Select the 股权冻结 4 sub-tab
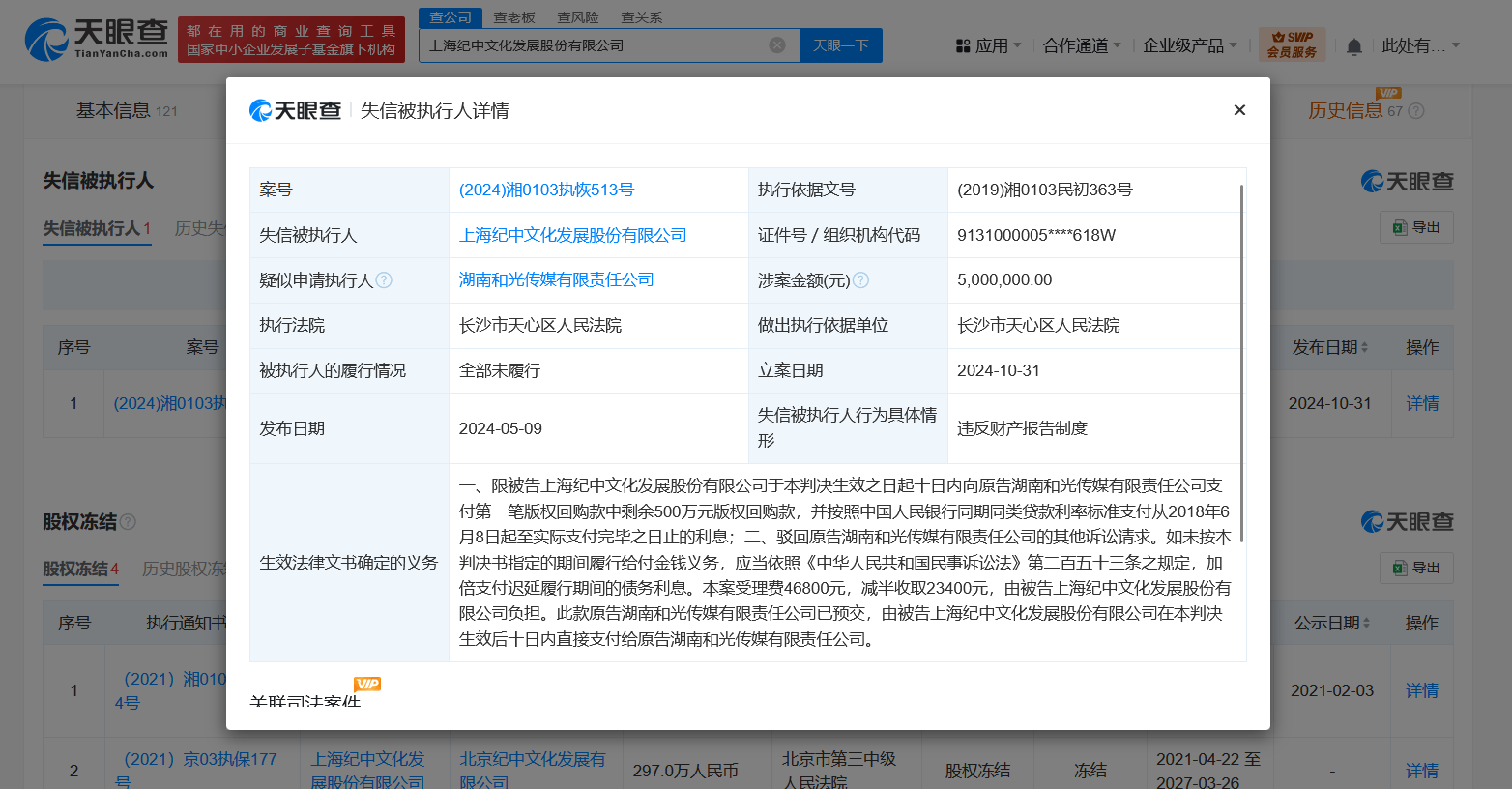This screenshot has width=1512, height=789. (x=80, y=569)
